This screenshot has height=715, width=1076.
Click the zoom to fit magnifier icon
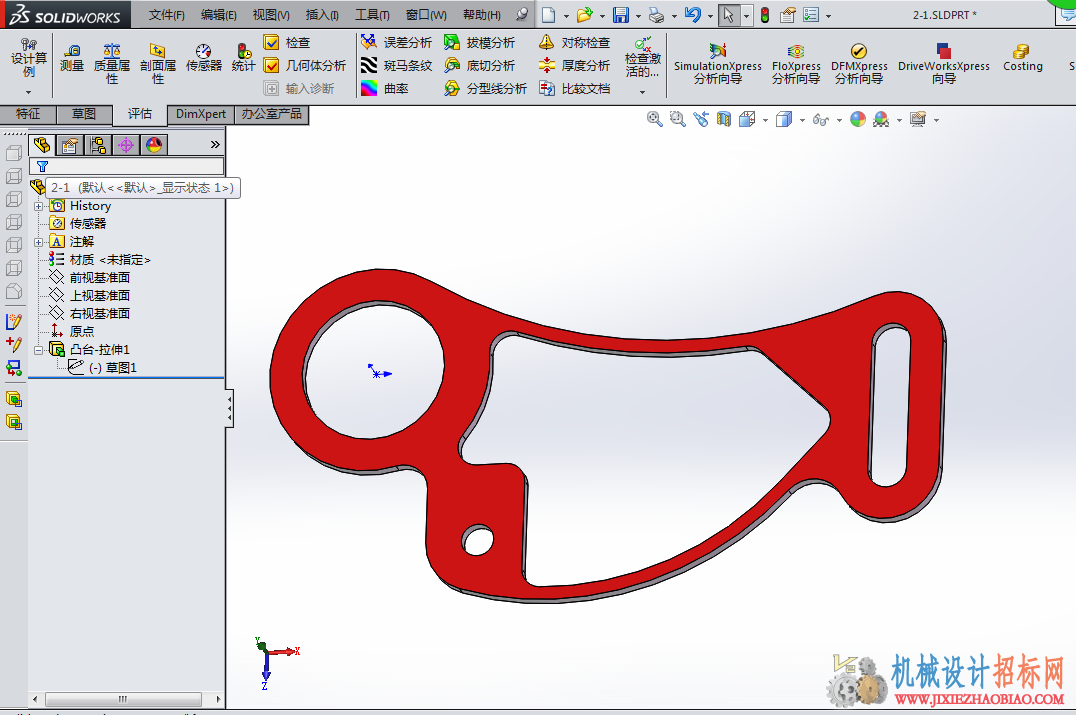(654, 119)
